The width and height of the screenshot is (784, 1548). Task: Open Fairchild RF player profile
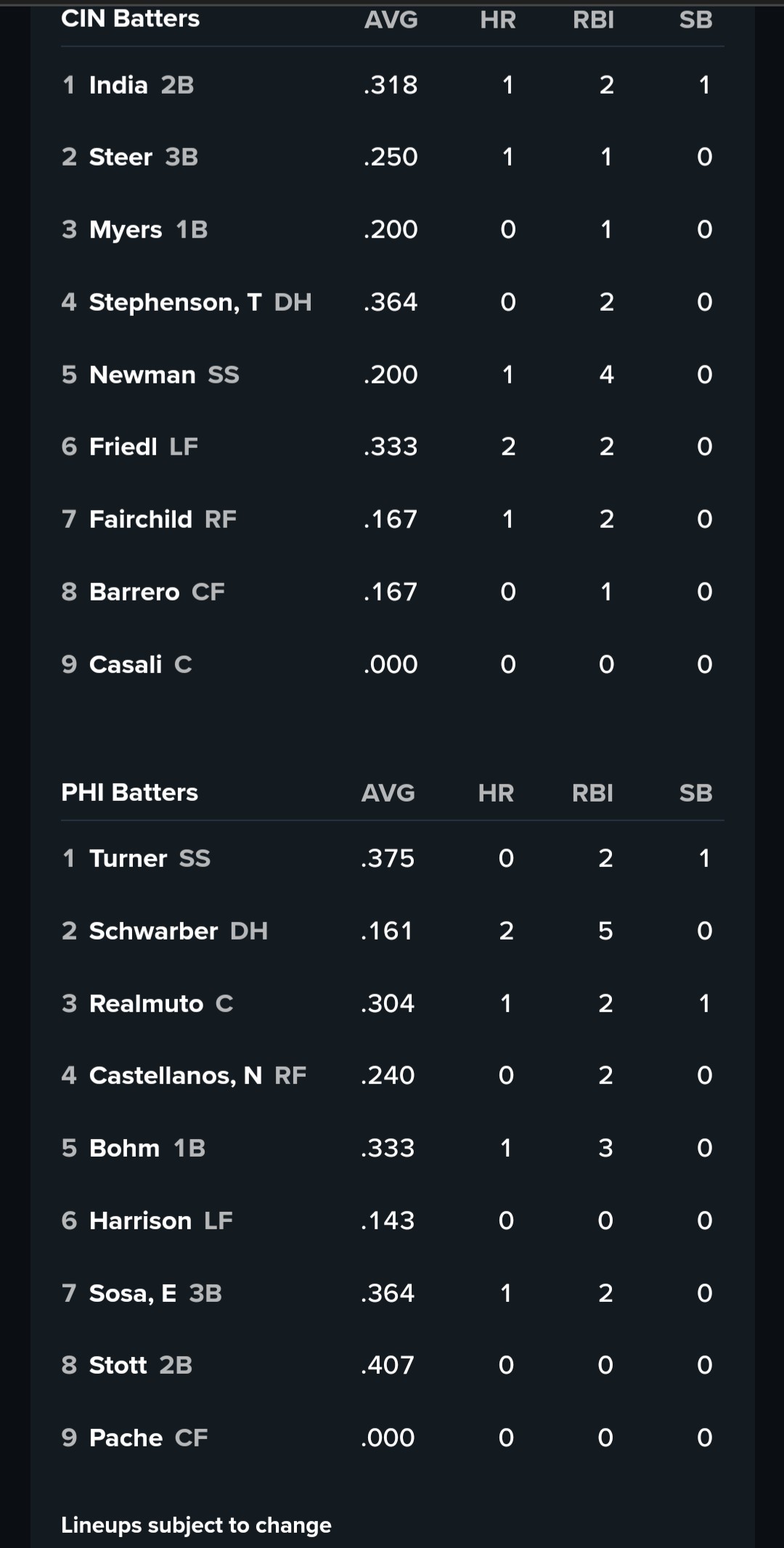141,519
